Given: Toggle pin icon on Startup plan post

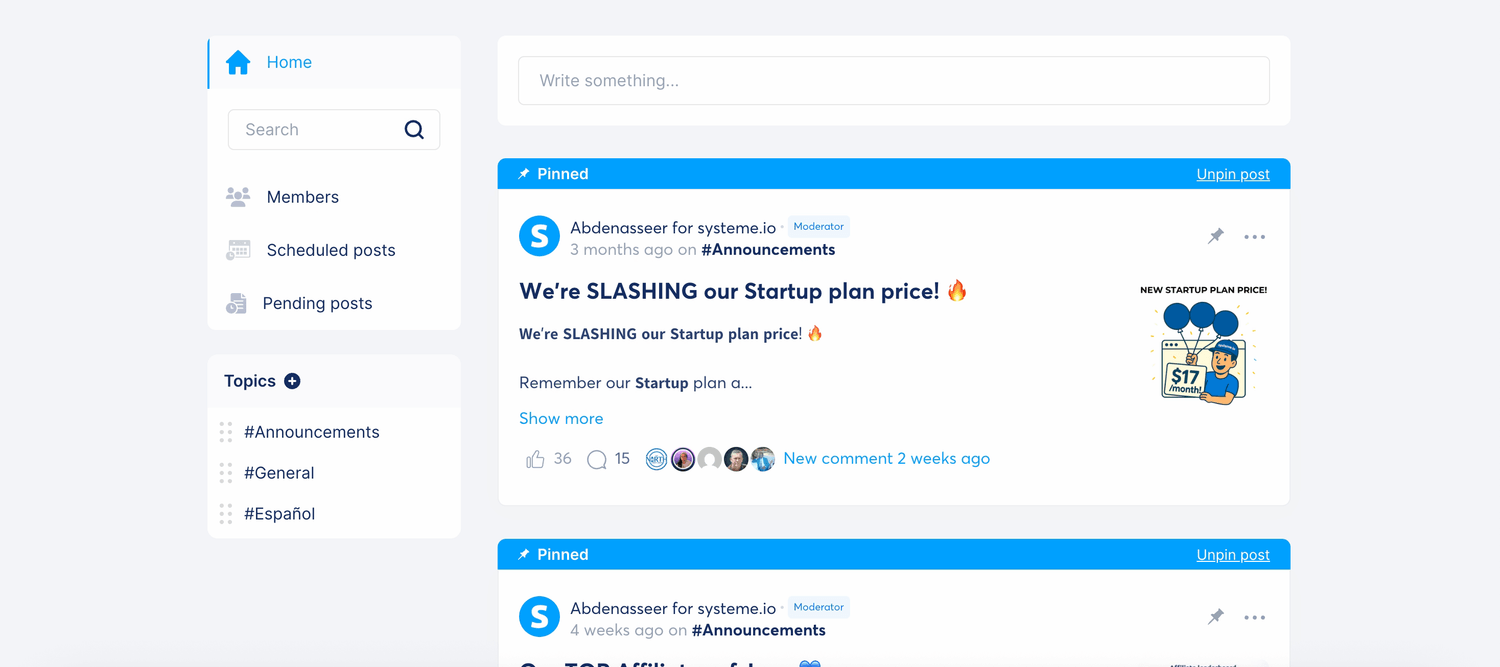Looking at the screenshot, I should 1216,237.
